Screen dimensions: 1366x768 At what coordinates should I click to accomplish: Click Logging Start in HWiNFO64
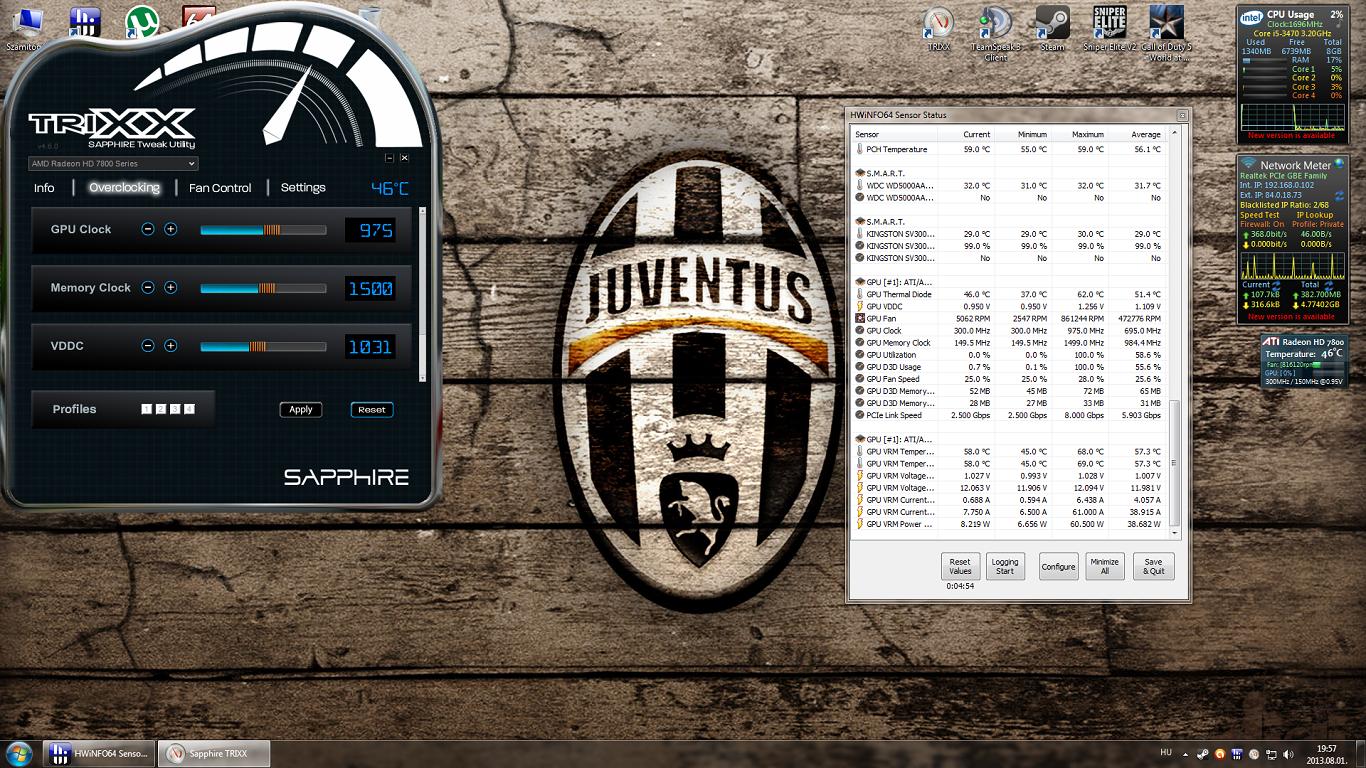tap(1005, 566)
